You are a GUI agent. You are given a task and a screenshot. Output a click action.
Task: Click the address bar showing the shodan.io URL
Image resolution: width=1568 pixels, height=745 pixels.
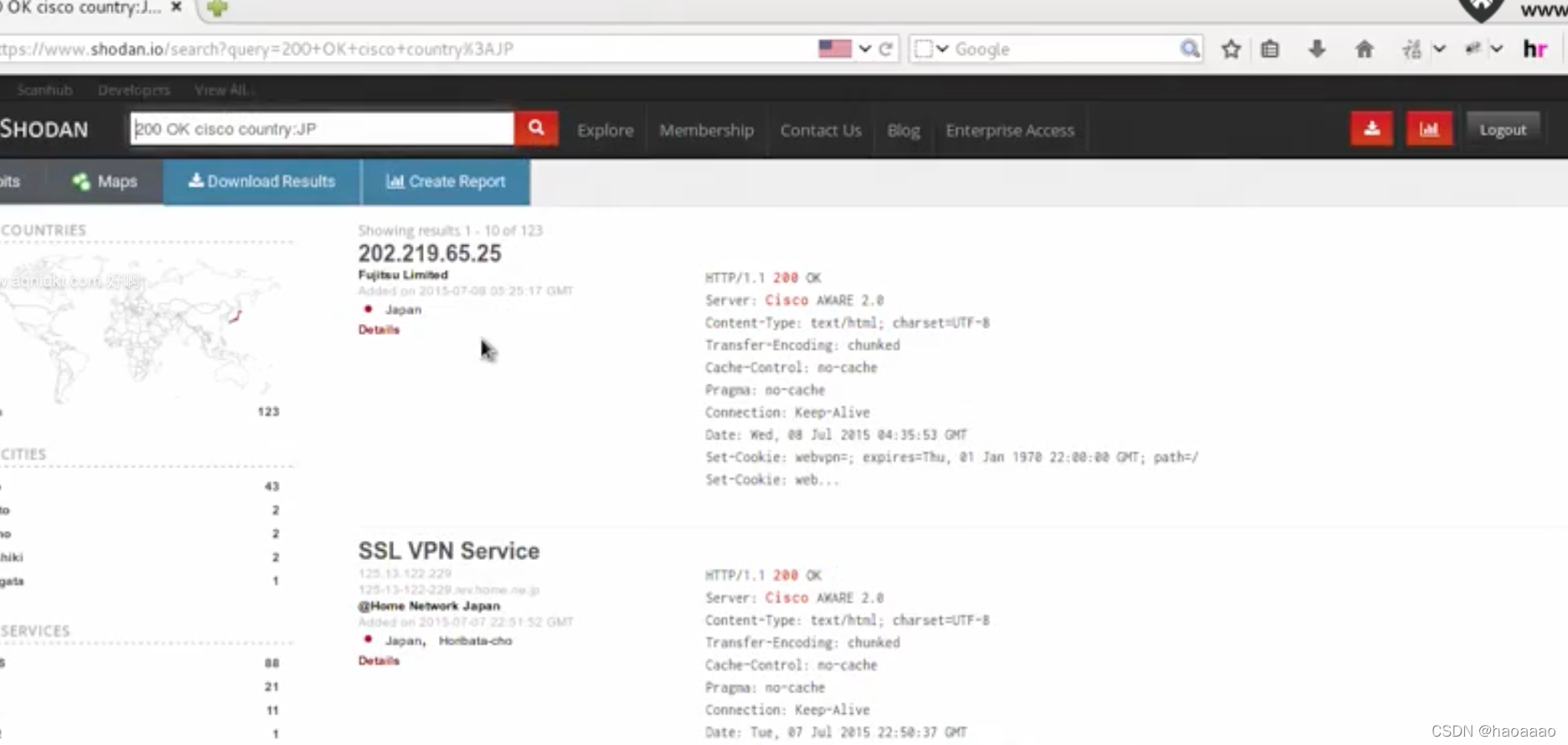(406, 49)
